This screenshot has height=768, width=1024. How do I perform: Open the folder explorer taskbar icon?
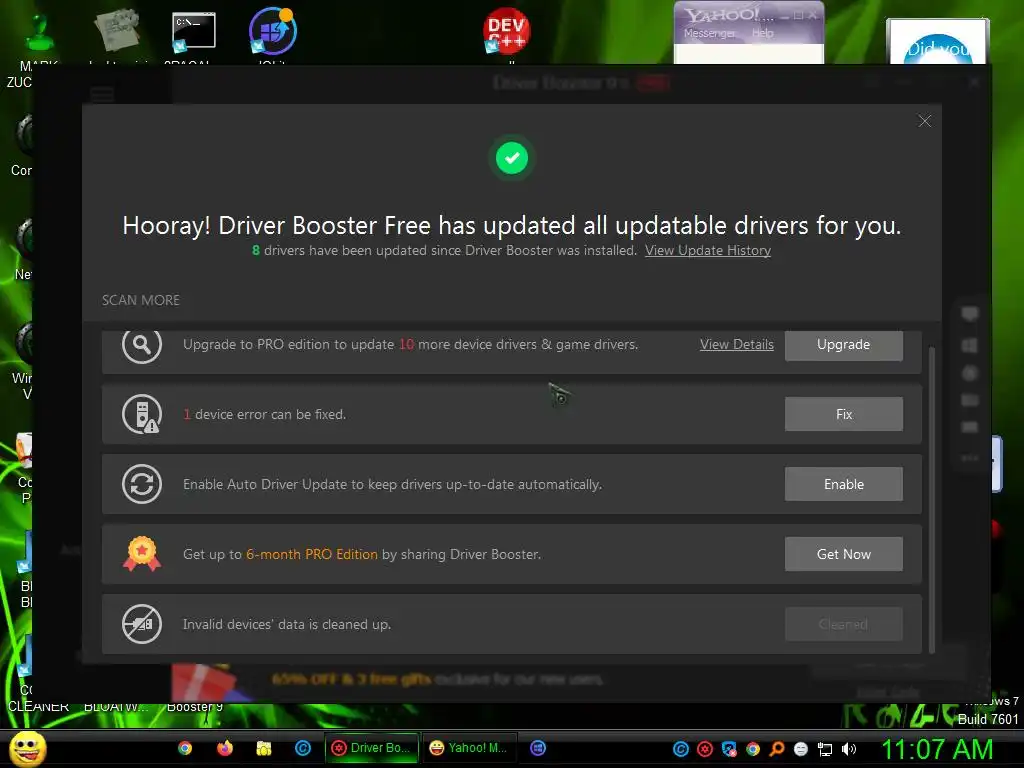[264, 748]
